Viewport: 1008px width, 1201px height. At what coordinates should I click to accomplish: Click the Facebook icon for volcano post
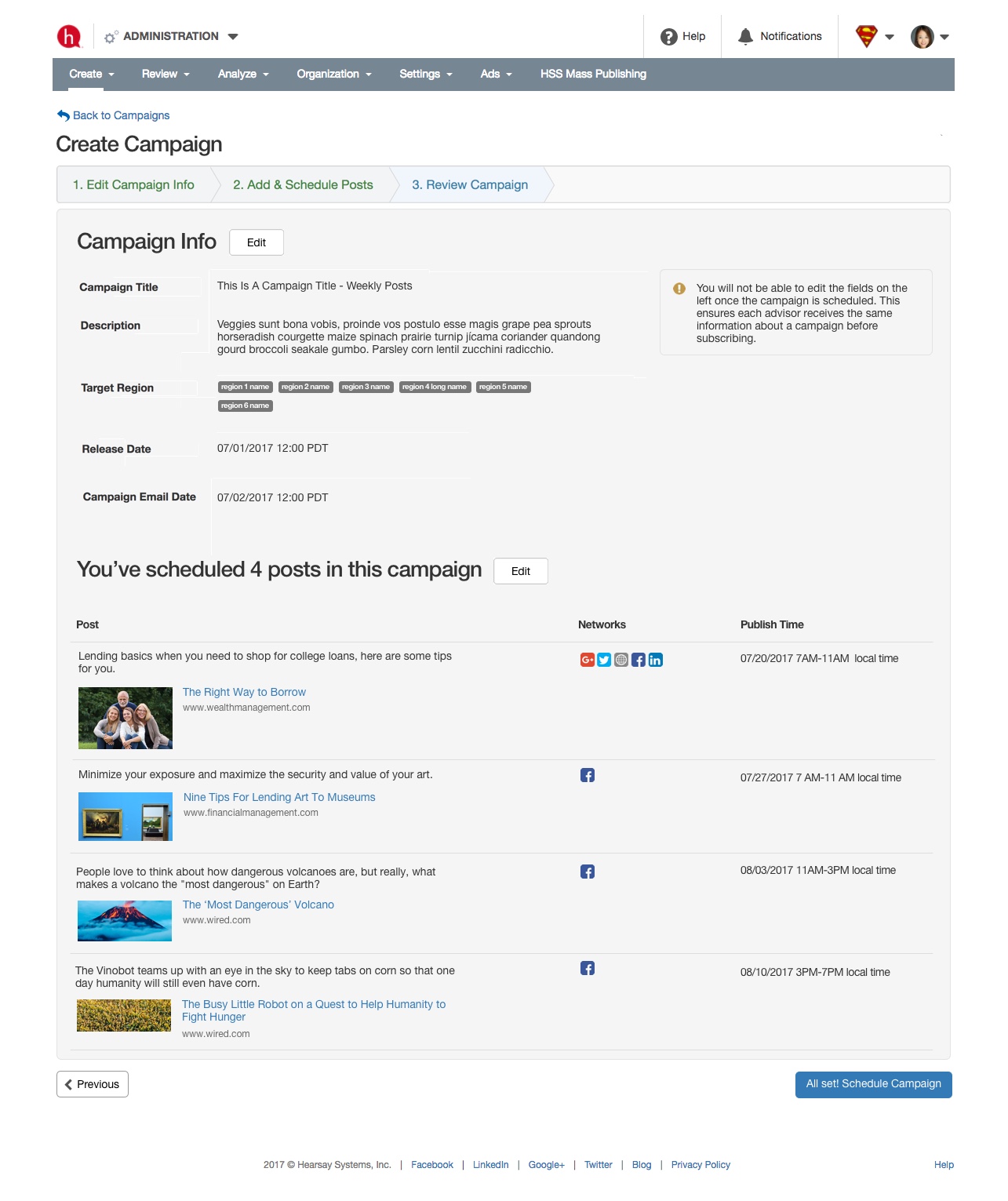point(588,872)
